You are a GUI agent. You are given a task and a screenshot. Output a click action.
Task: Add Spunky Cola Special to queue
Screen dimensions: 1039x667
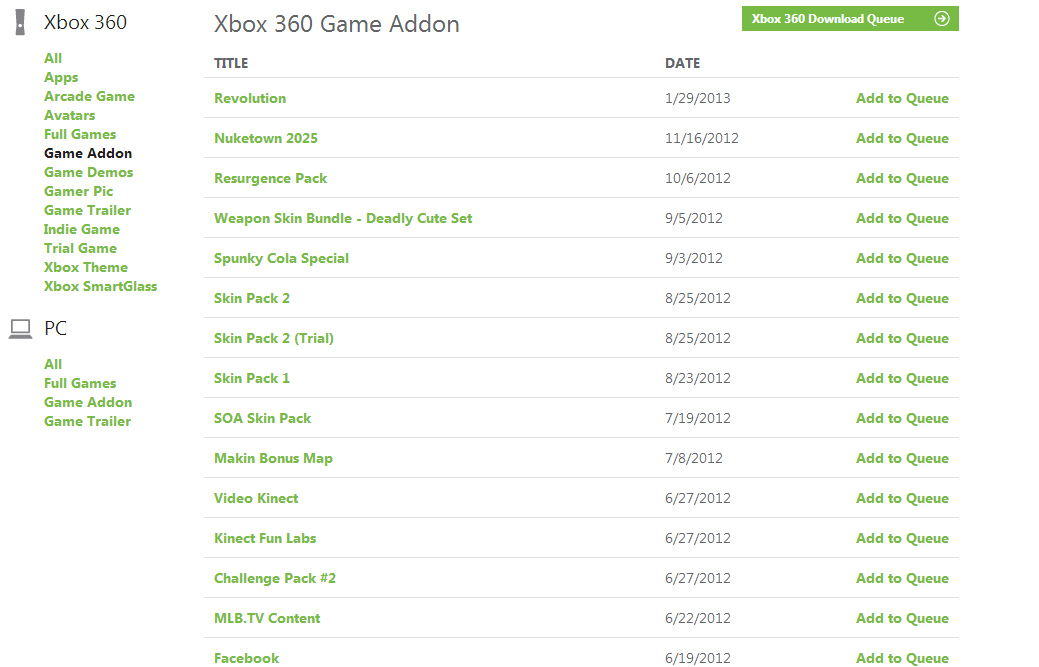(x=902, y=258)
